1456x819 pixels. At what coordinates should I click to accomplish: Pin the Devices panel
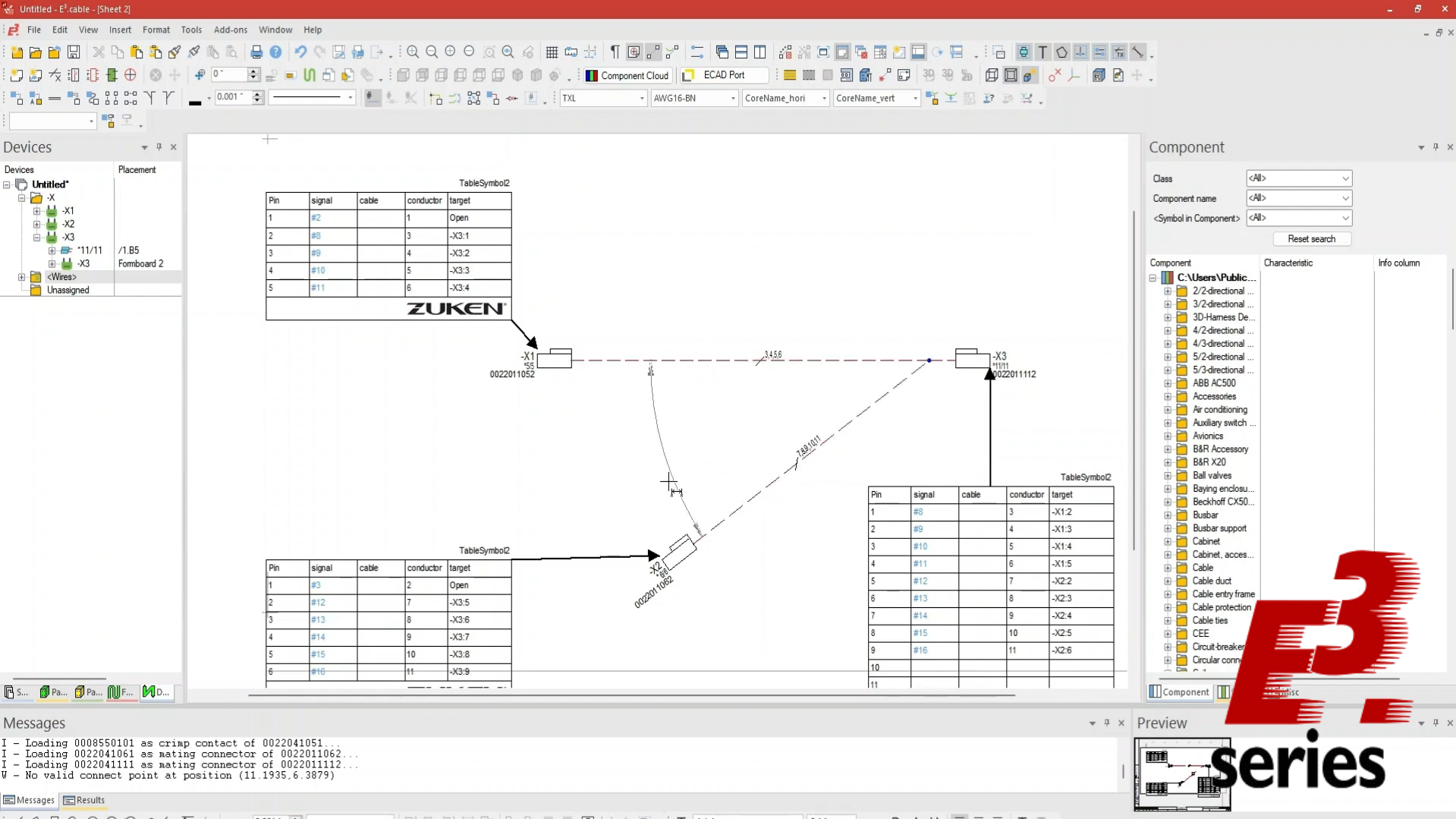click(x=159, y=146)
